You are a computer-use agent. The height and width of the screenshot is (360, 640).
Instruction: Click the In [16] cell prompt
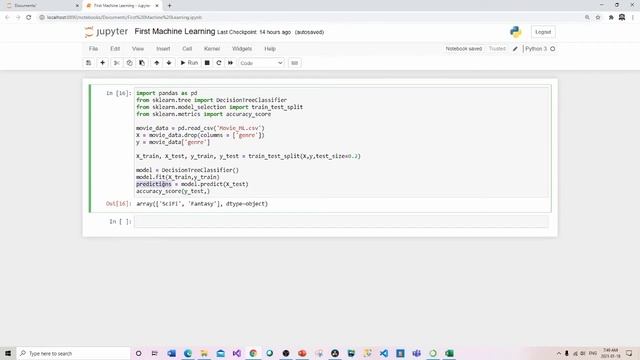(x=119, y=93)
